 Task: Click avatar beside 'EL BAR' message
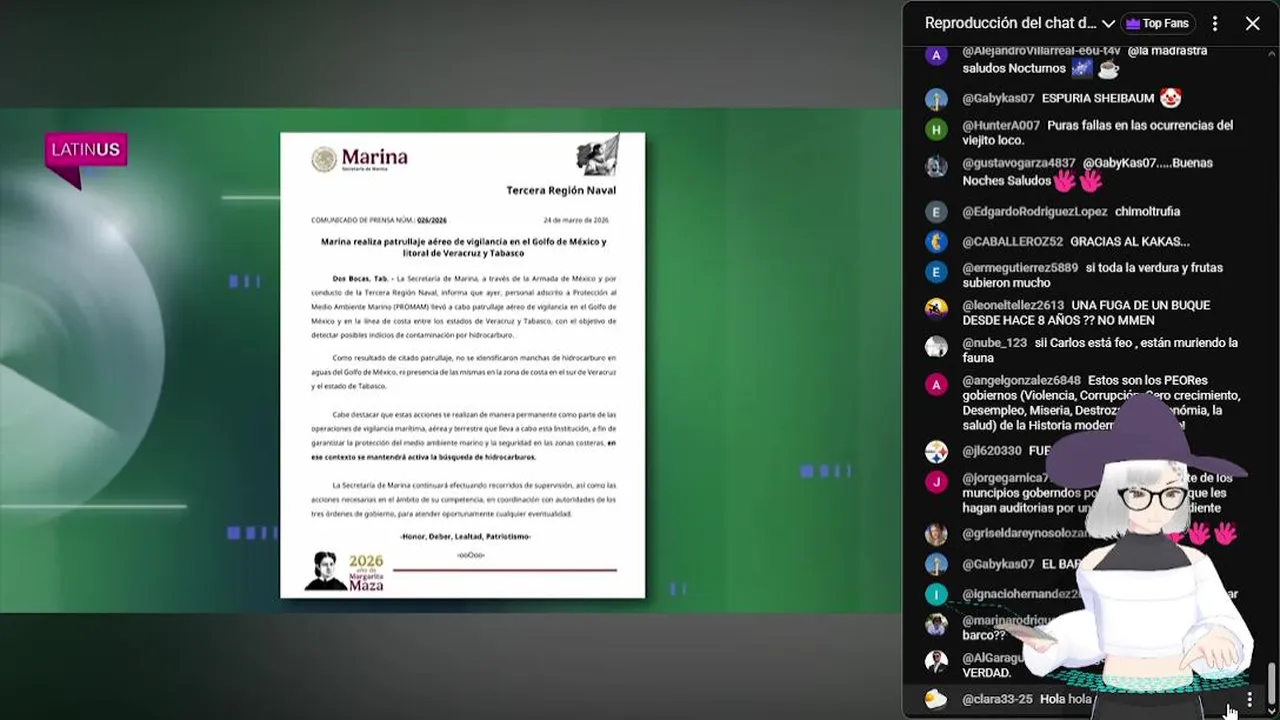tap(936, 564)
